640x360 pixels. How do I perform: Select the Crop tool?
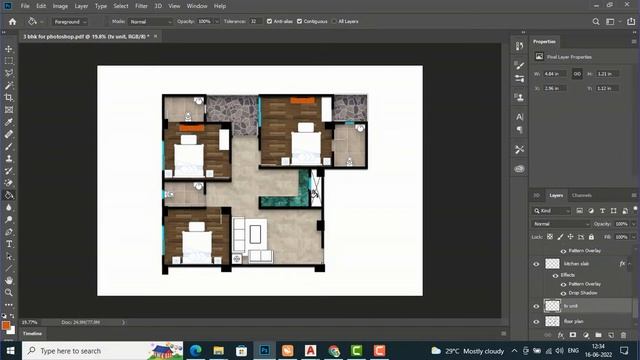tap(9, 98)
